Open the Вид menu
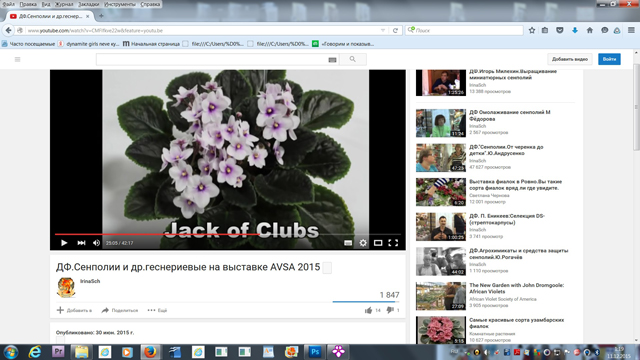 46,4
